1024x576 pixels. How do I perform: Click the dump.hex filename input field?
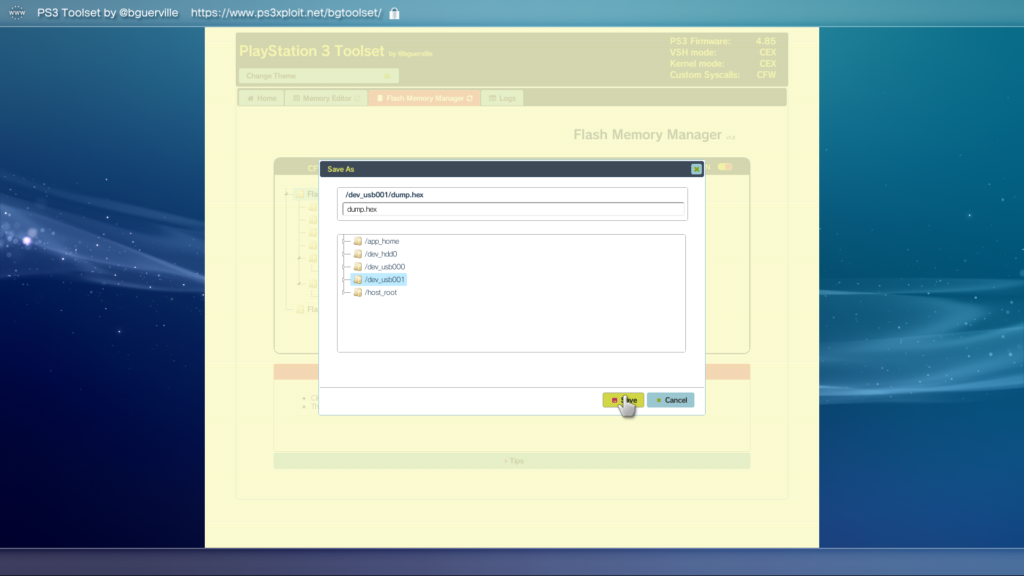513,209
